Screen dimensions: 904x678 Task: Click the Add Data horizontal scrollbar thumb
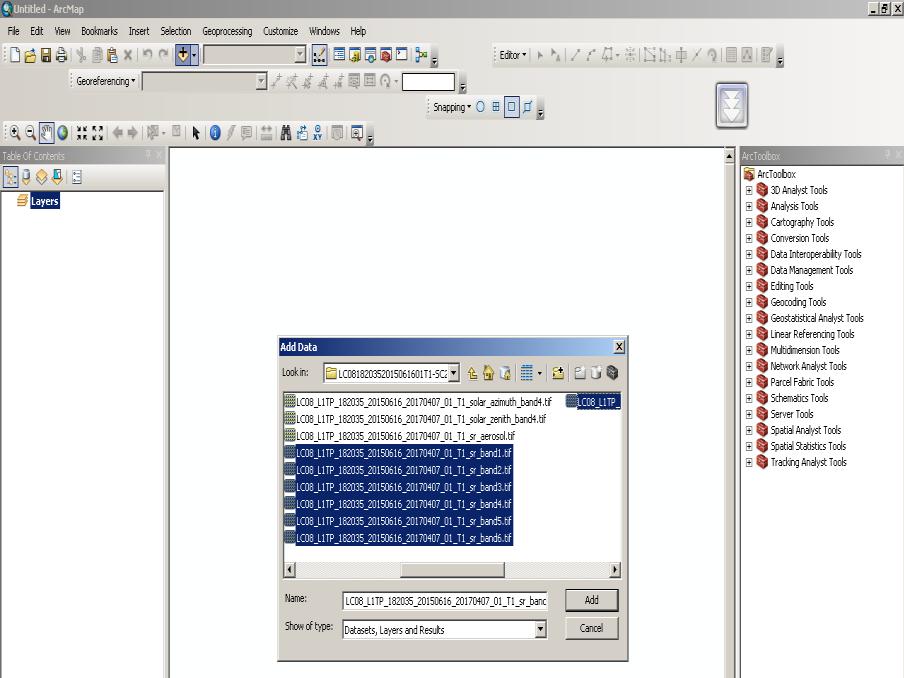[x=452, y=570]
